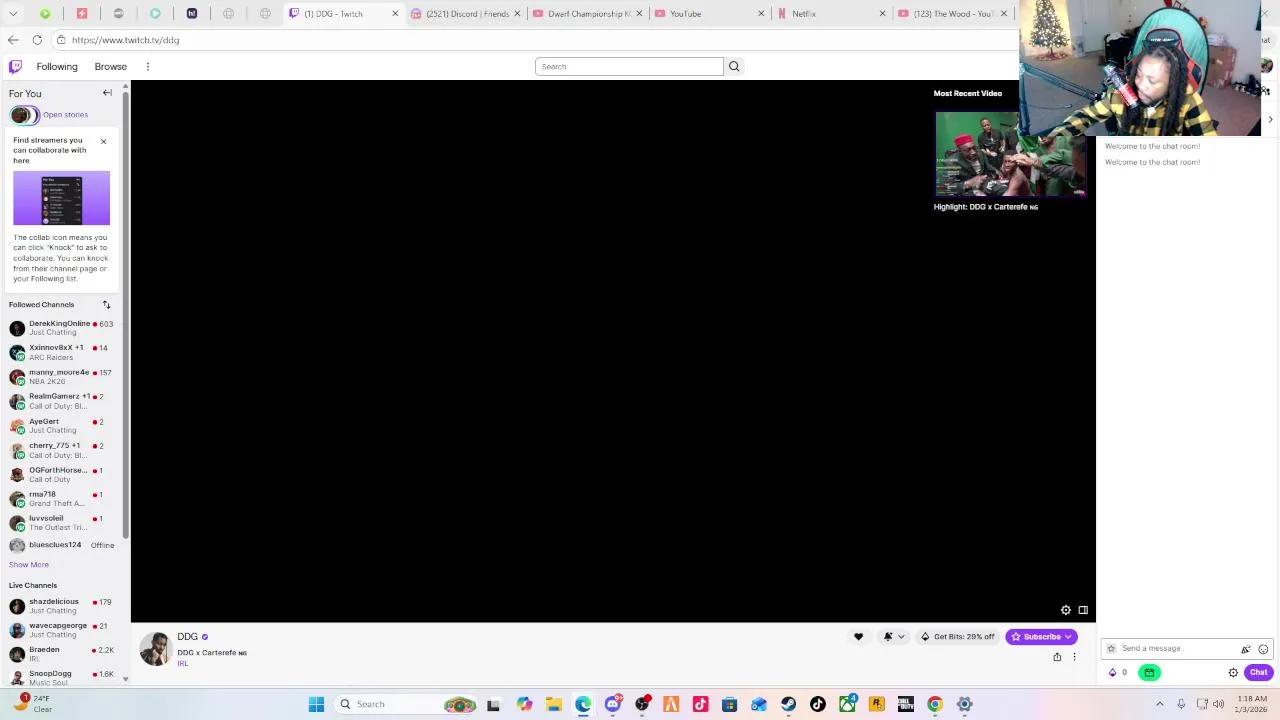Reload the page
The image size is (1280, 720).
37,40
